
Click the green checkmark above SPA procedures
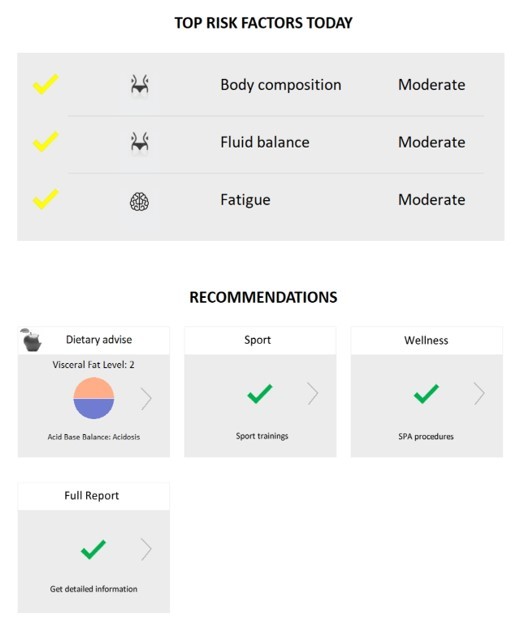coord(426,393)
